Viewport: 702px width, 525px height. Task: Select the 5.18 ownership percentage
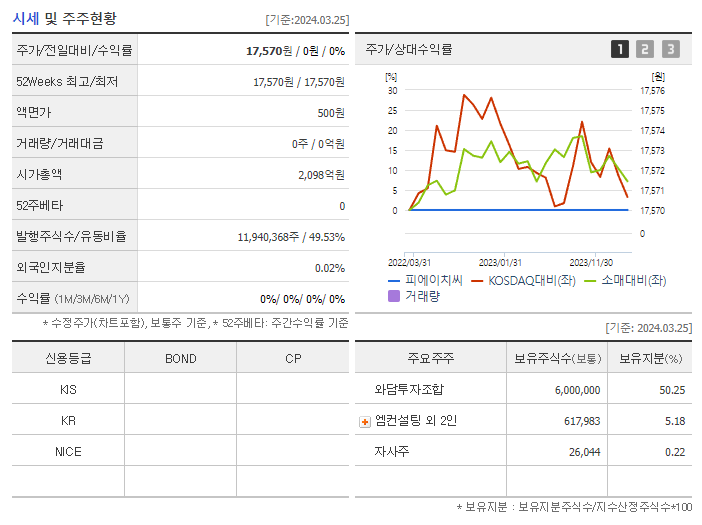(x=675, y=421)
